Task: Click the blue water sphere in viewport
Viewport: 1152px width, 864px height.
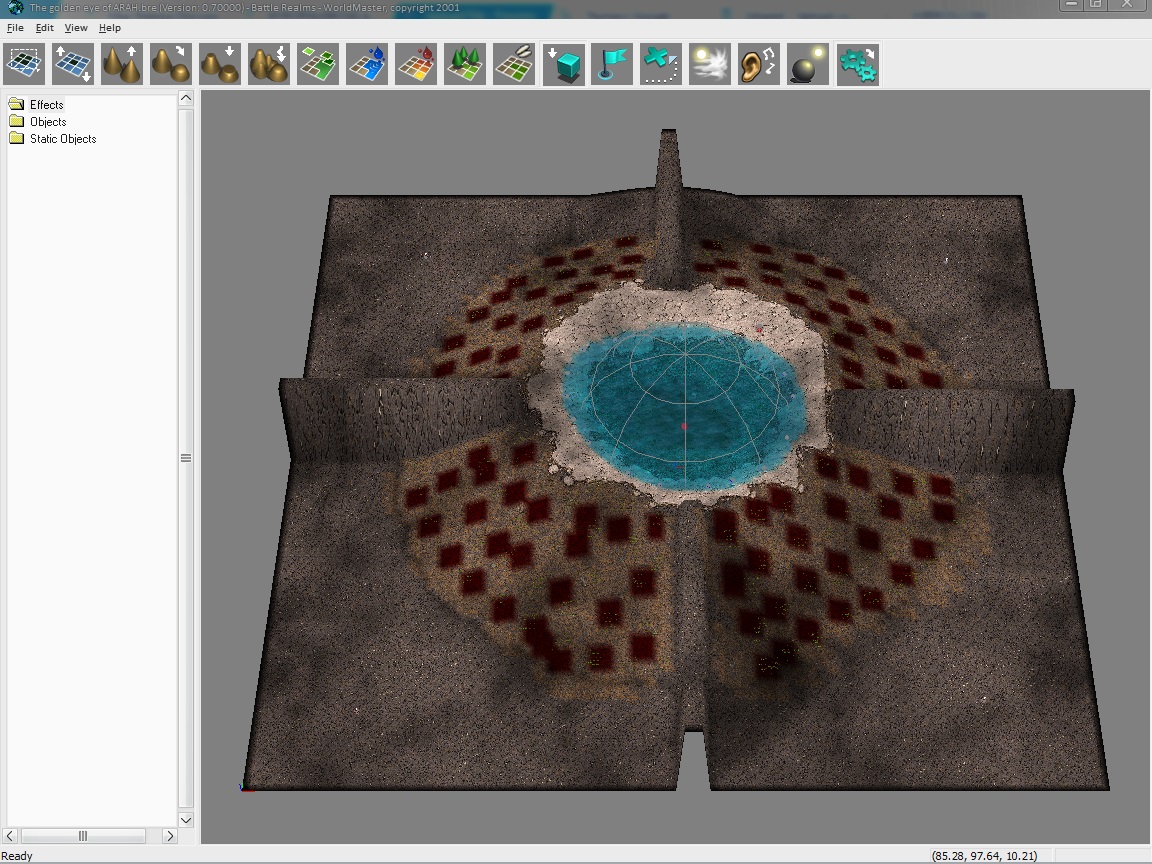Action: coord(684,408)
